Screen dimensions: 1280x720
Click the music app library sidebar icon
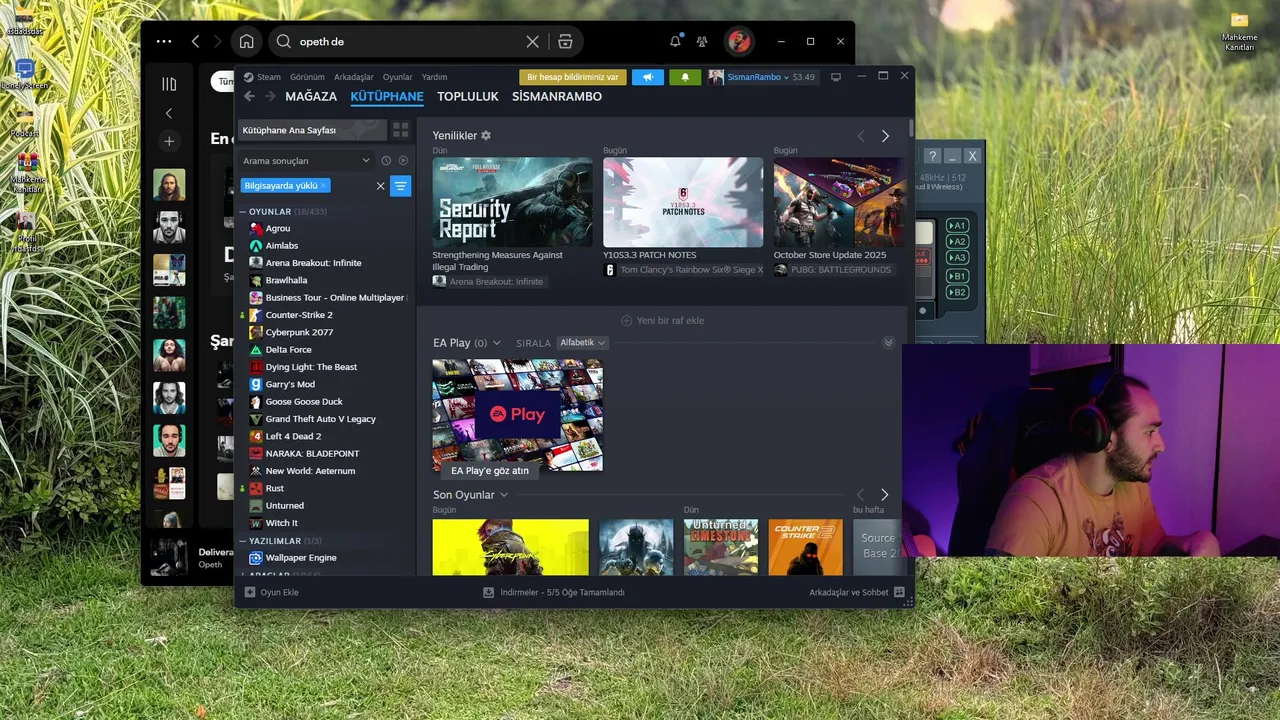tap(169, 84)
